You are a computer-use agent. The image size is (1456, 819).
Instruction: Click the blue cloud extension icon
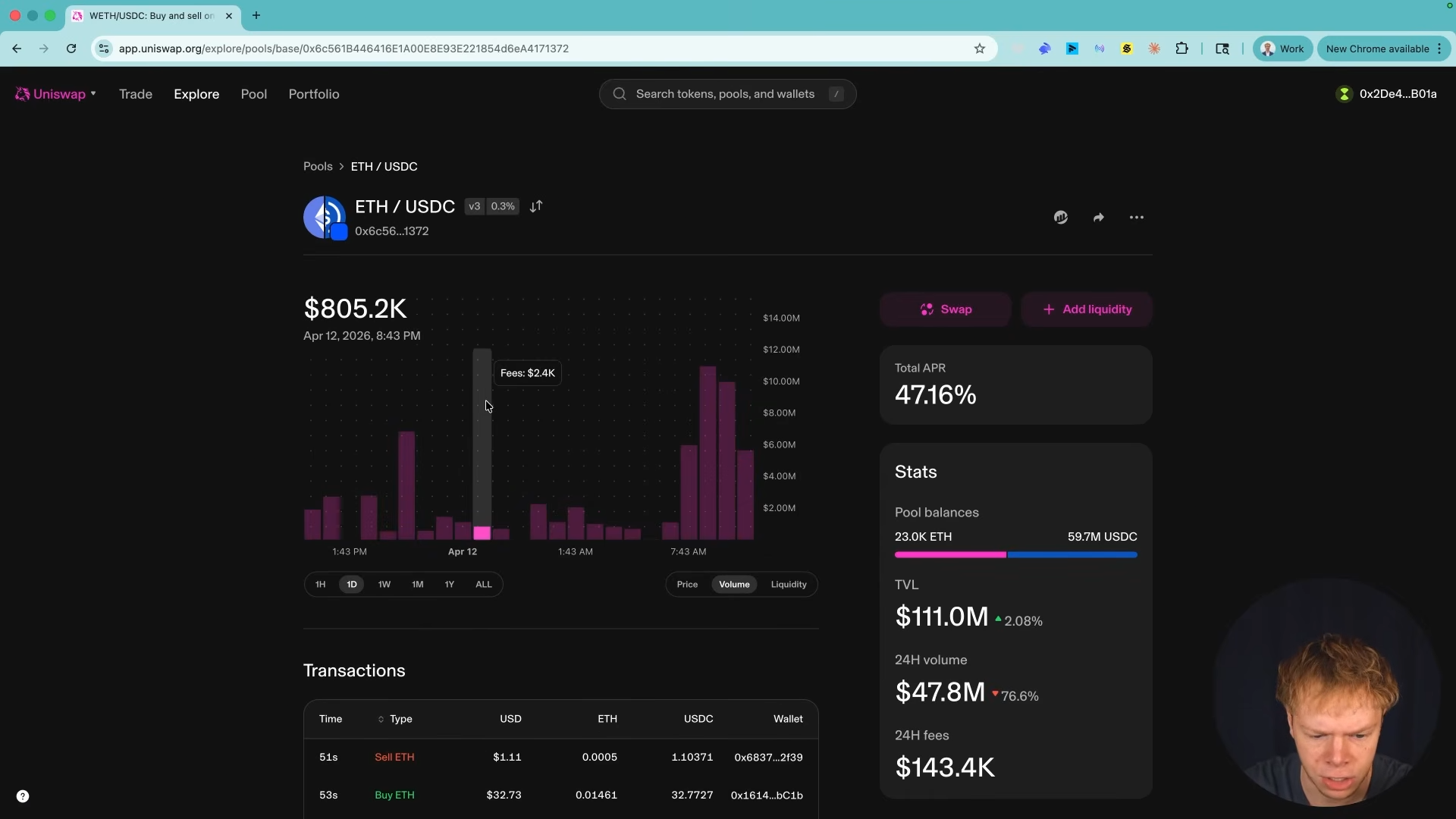point(1045,49)
